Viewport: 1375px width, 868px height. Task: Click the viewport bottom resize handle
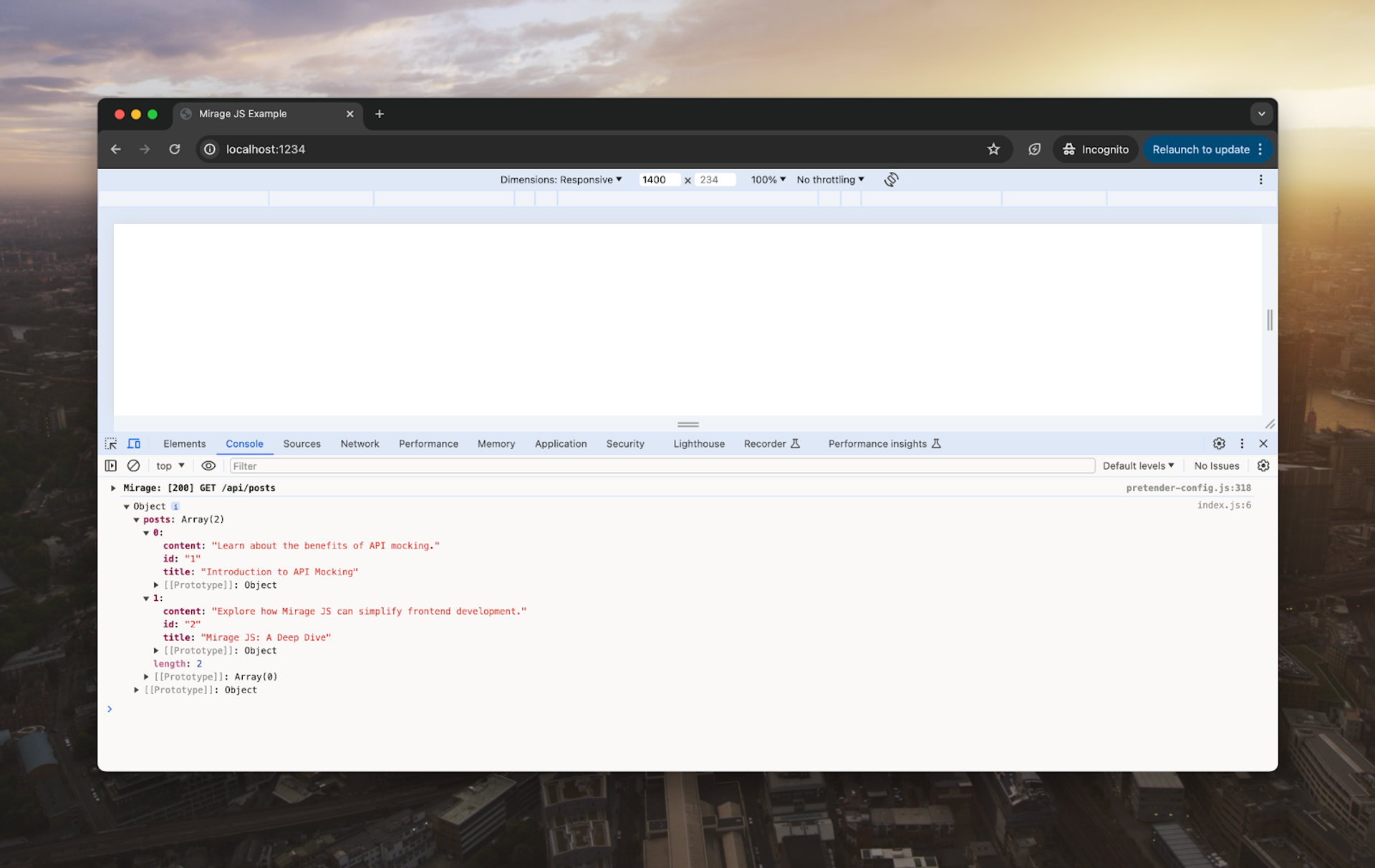(x=687, y=425)
